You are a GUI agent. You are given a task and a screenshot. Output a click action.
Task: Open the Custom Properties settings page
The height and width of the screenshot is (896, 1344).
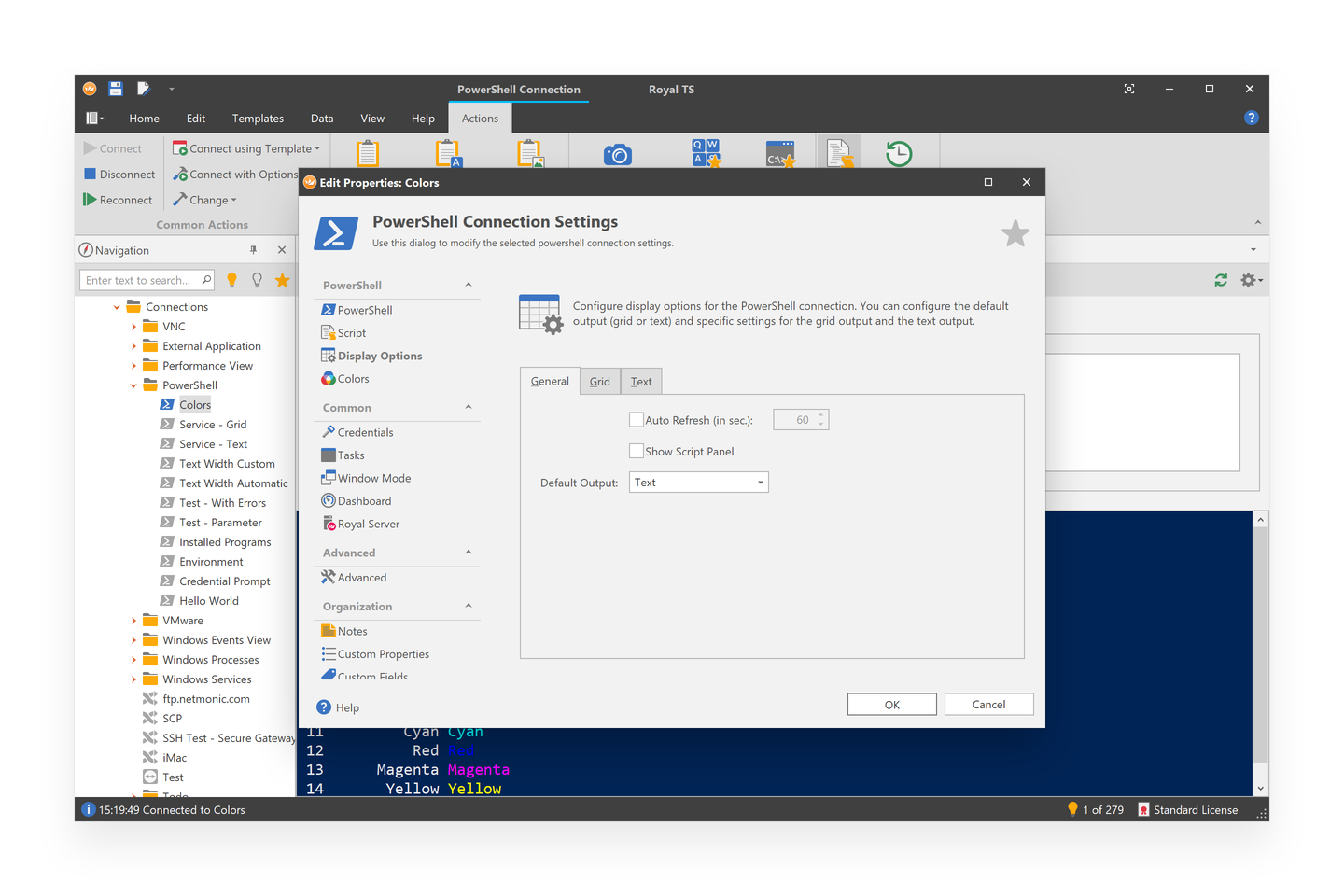[382, 653]
